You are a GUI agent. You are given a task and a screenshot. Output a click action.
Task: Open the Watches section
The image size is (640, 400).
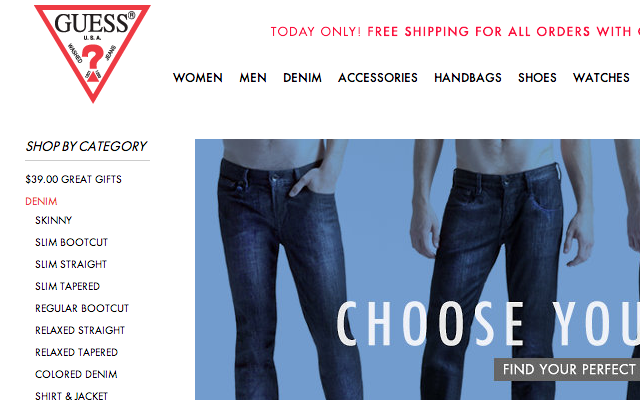pyautogui.click(x=601, y=78)
